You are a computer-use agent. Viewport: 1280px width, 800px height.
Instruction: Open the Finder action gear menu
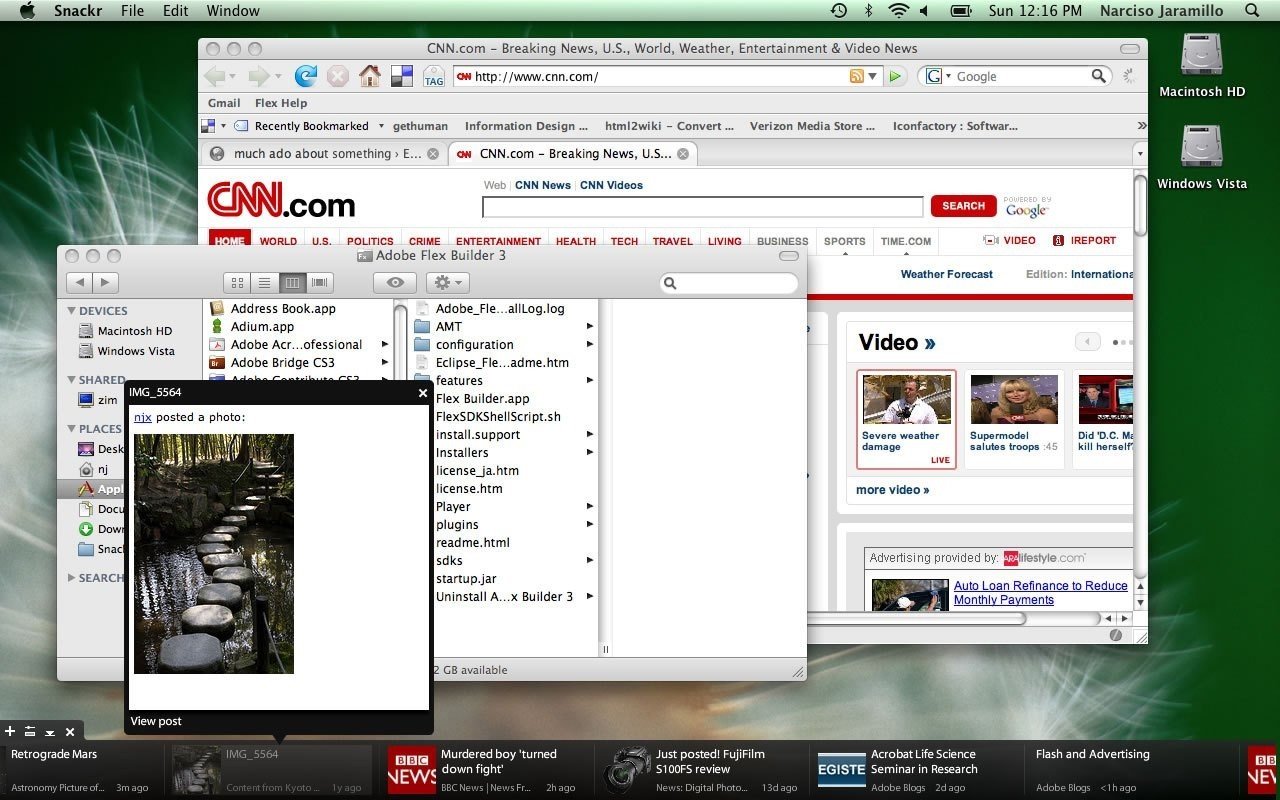click(447, 283)
